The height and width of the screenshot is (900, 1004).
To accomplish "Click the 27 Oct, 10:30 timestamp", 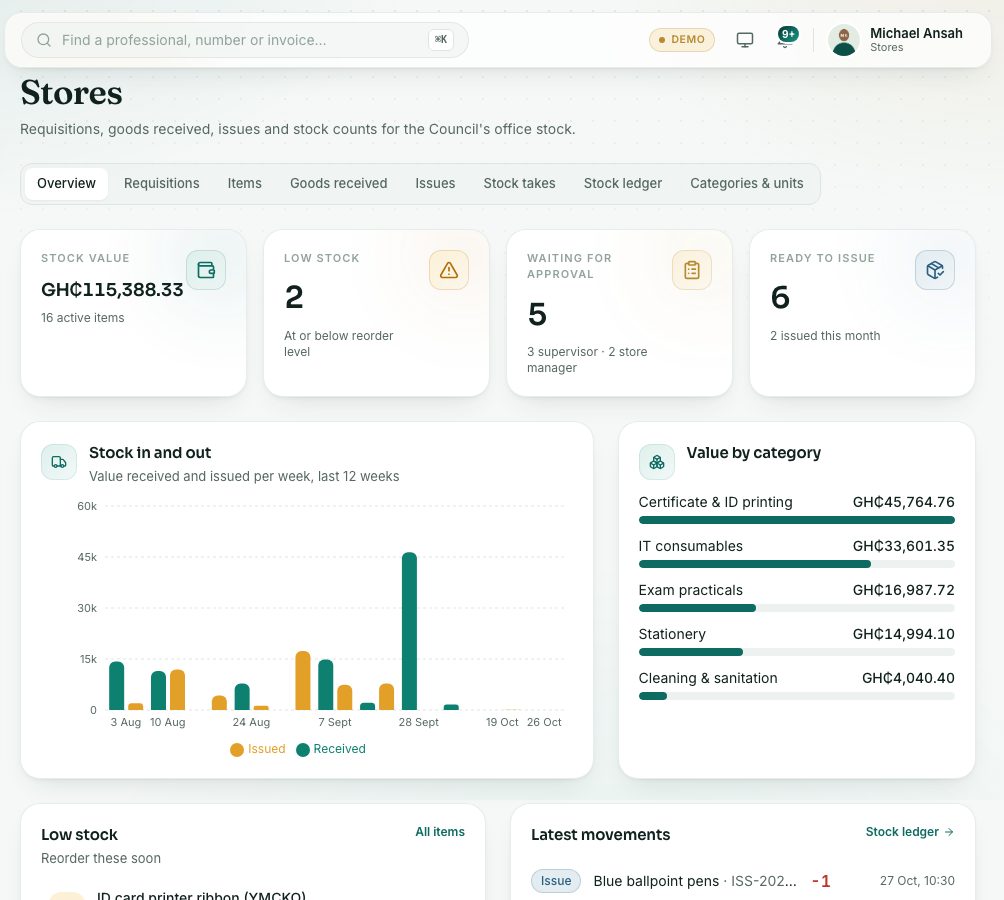I will tap(917, 881).
